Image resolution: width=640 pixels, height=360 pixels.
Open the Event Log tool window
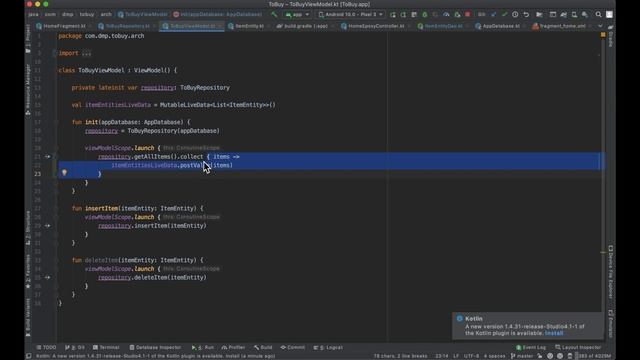pos(531,347)
